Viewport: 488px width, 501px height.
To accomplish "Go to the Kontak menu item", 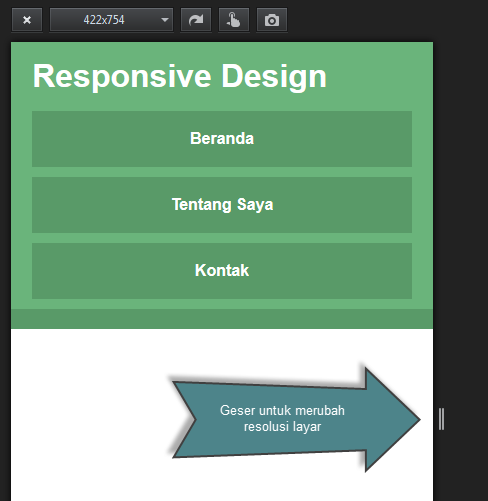I will tap(222, 271).
